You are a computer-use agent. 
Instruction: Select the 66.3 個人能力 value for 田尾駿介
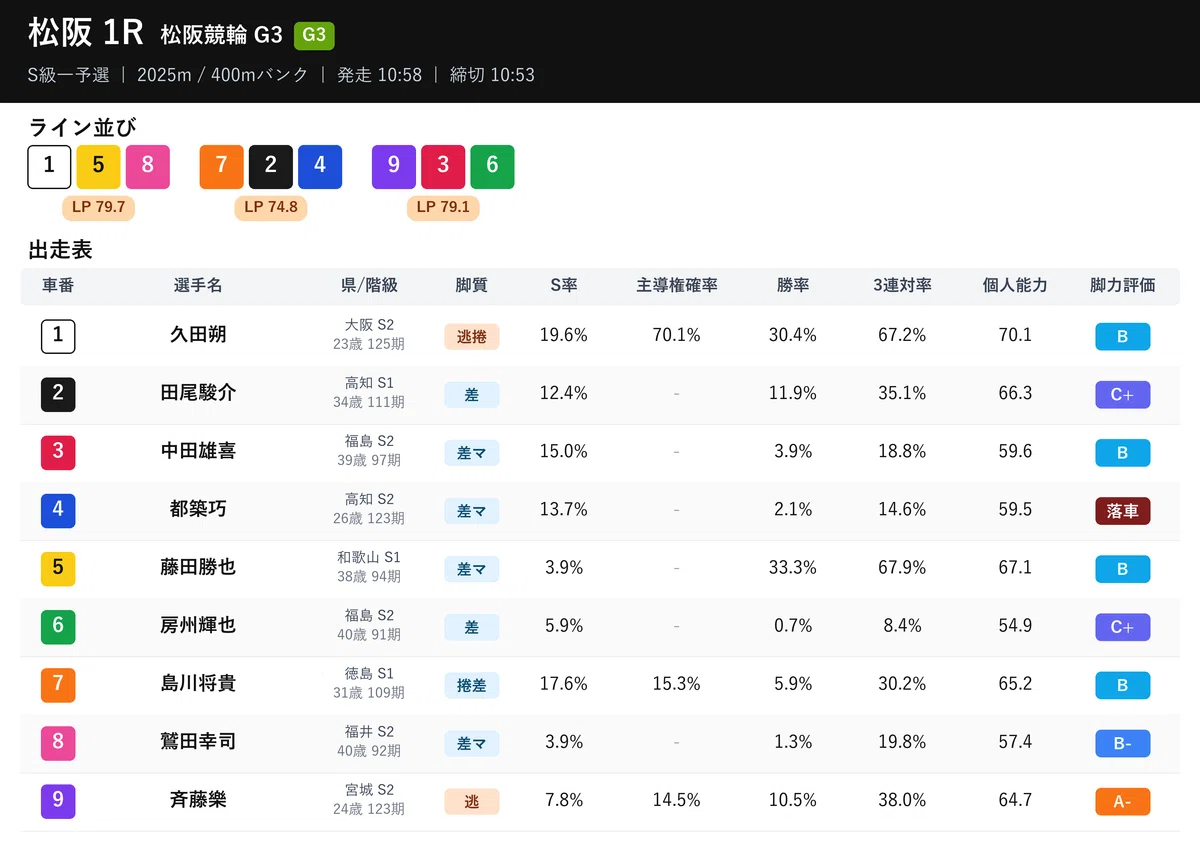[1015, 393]
